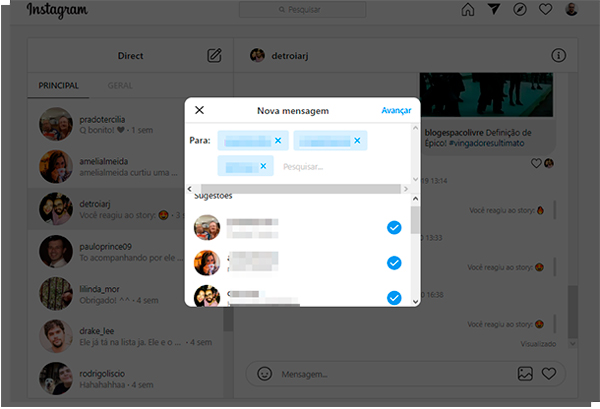Viewport: 600px width, 409px height.
Task: Attach a photo with image icon
Action: (x=525, y=373)
